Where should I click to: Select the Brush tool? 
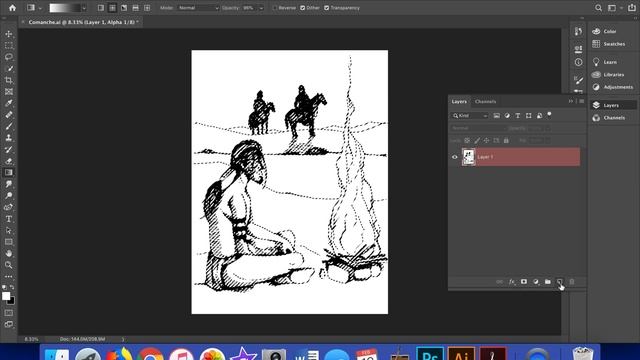coord(9,127)
